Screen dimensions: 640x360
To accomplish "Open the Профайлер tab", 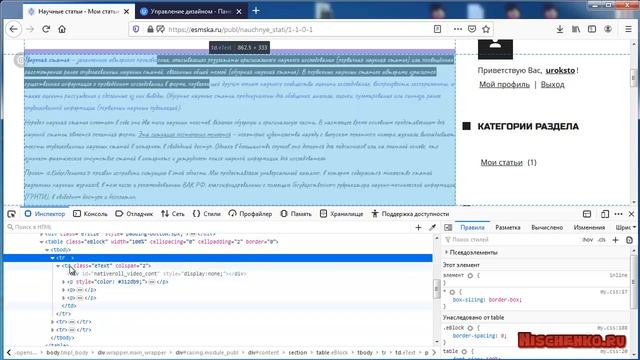I will [x=250, y=214].
